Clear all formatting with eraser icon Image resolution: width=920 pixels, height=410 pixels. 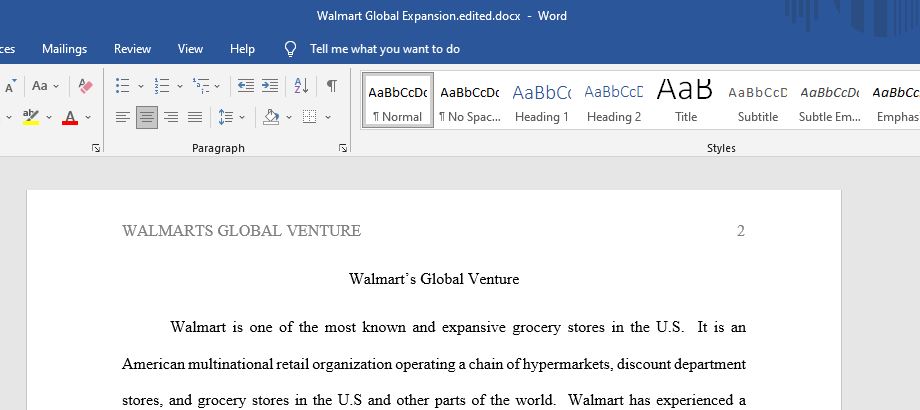pyautogui.click(x=86, y=86)
